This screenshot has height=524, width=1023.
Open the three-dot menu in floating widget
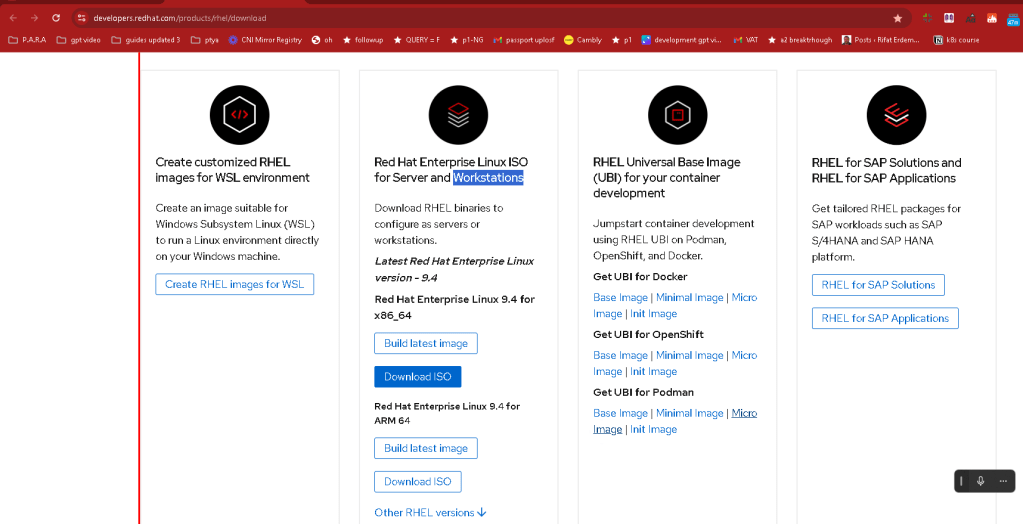pyautogui.click(x=1003, y=481)
